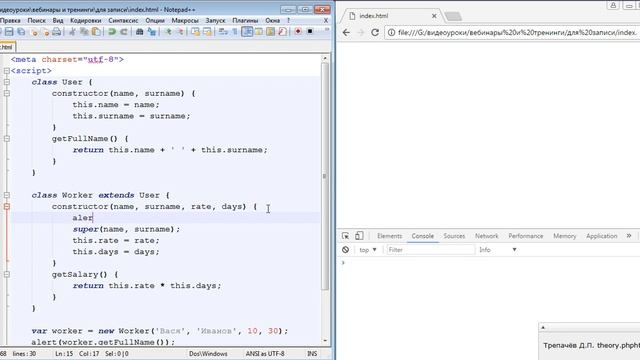Toggle Show All Characters pilcrow icon
The width and height of the screenshot is (640, 360).
pyautogui.click(x=235, y=31)
